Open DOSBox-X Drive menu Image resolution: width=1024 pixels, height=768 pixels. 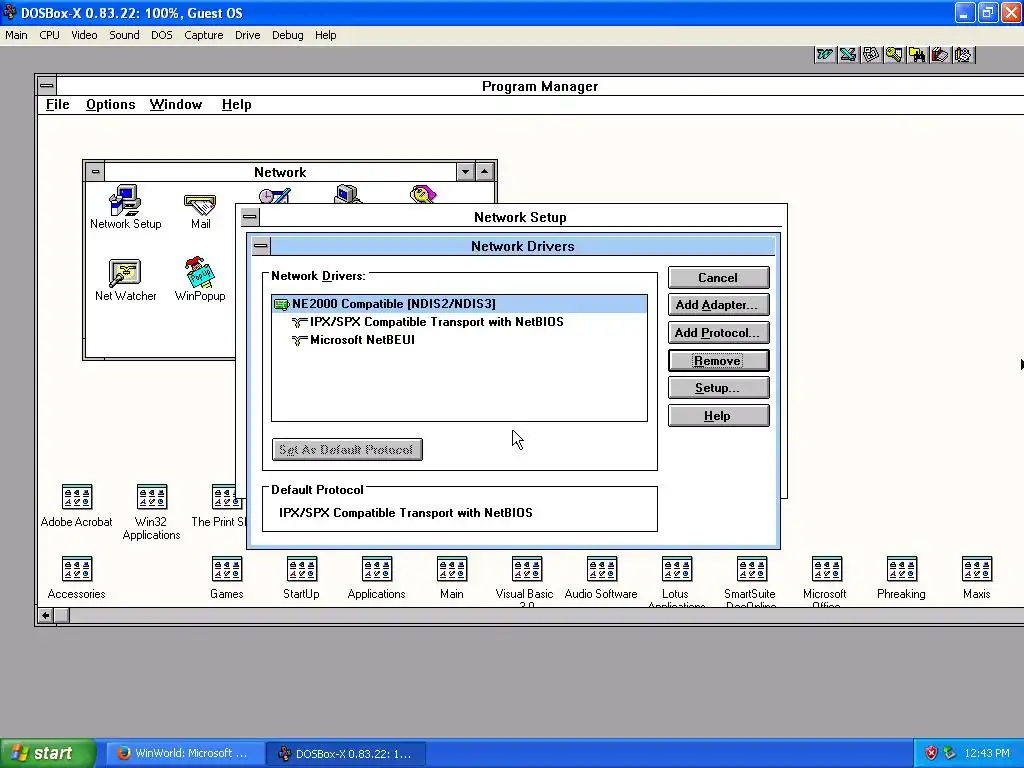click(x=248, y=35)
